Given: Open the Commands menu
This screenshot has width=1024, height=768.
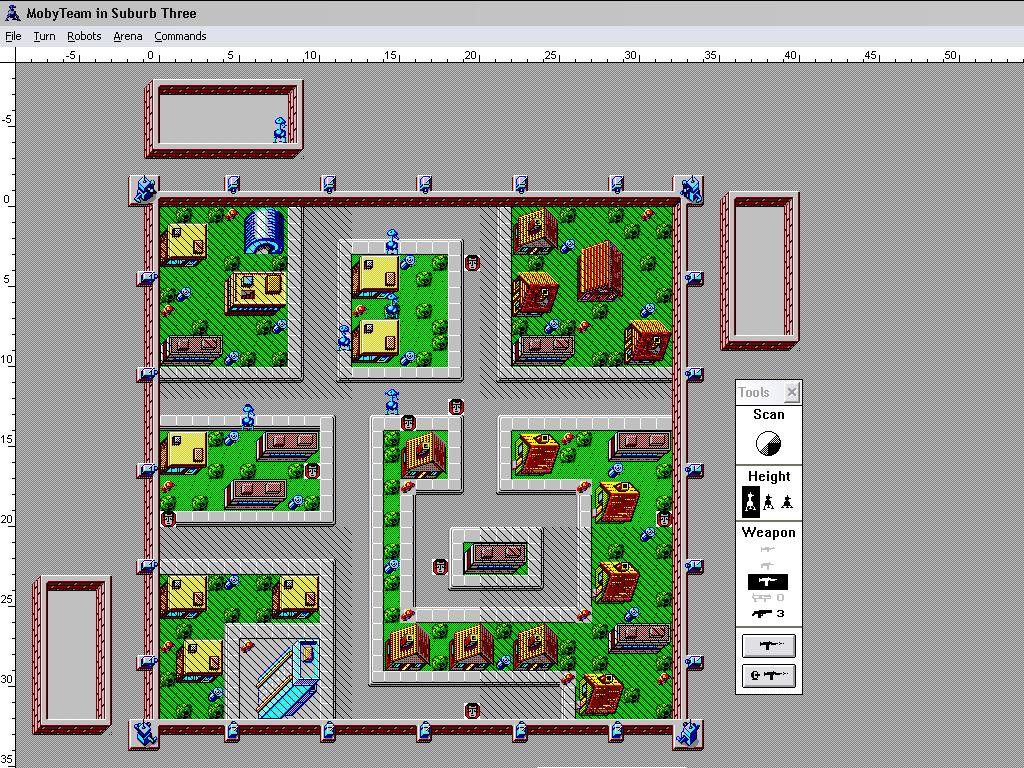Looking at the screenshot, I should [x=180, y=36].
